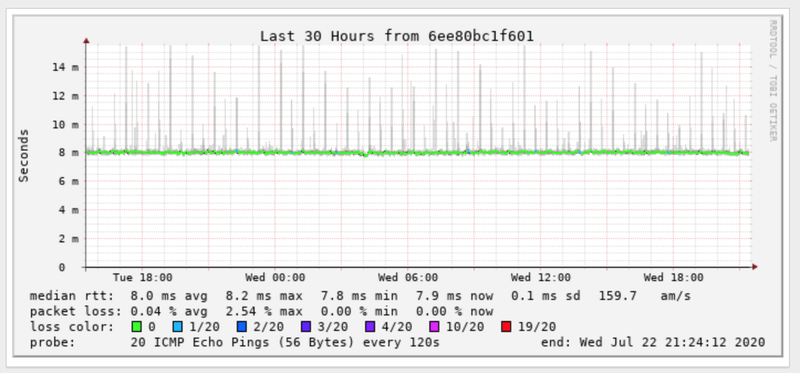
Task: Click the 14 m y-axis label
Action: point(67,67)
